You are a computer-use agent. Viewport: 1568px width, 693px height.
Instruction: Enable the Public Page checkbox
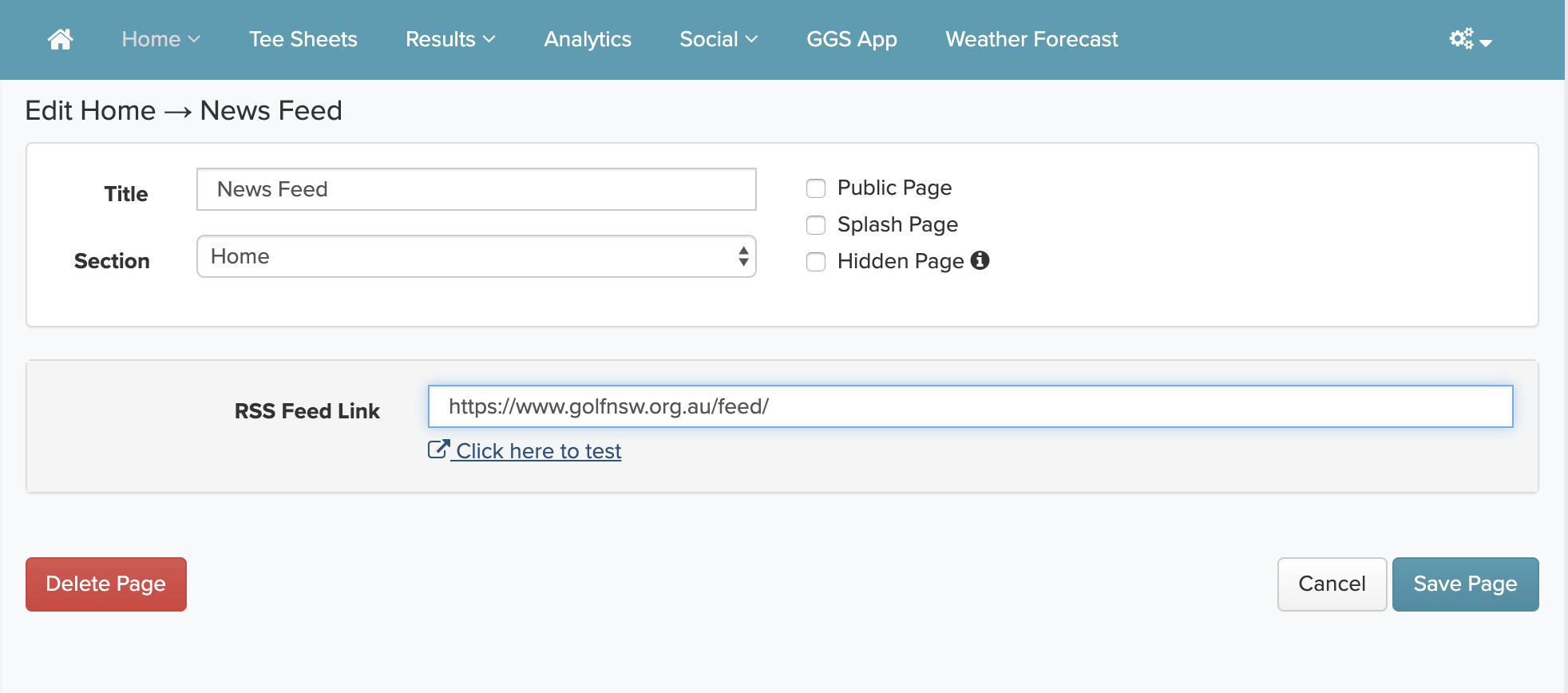point(816,188)
